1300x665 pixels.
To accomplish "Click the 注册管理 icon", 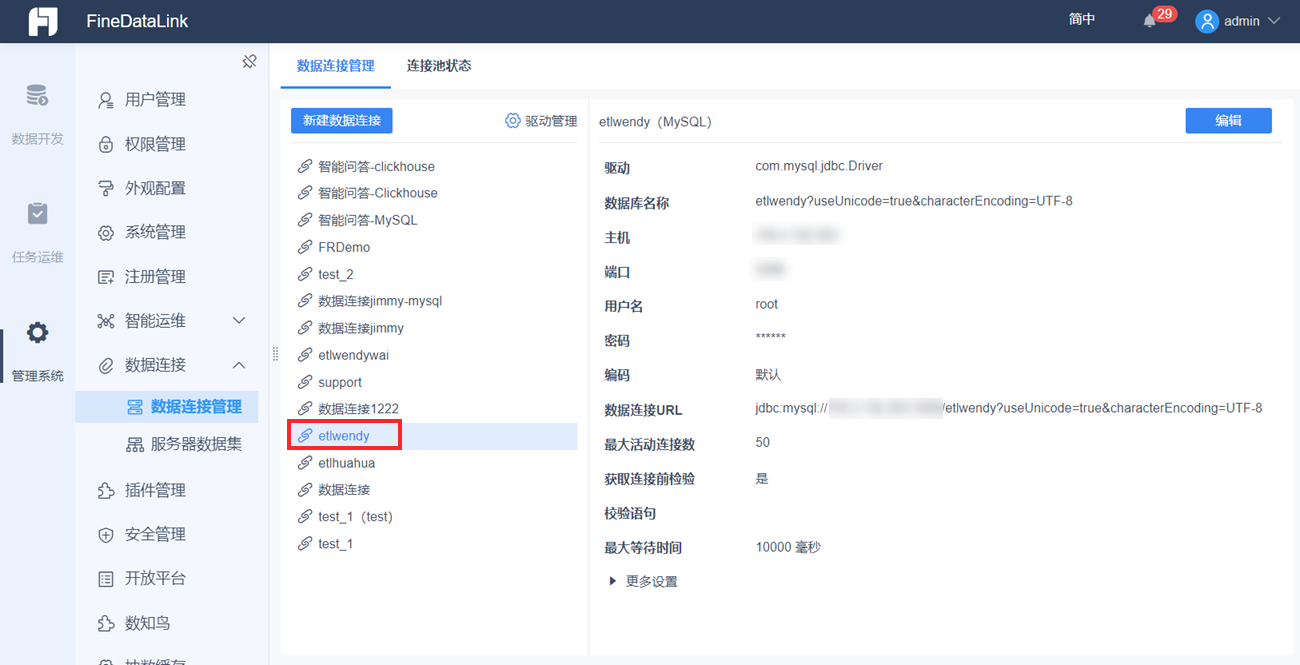I will coord(105,277).
